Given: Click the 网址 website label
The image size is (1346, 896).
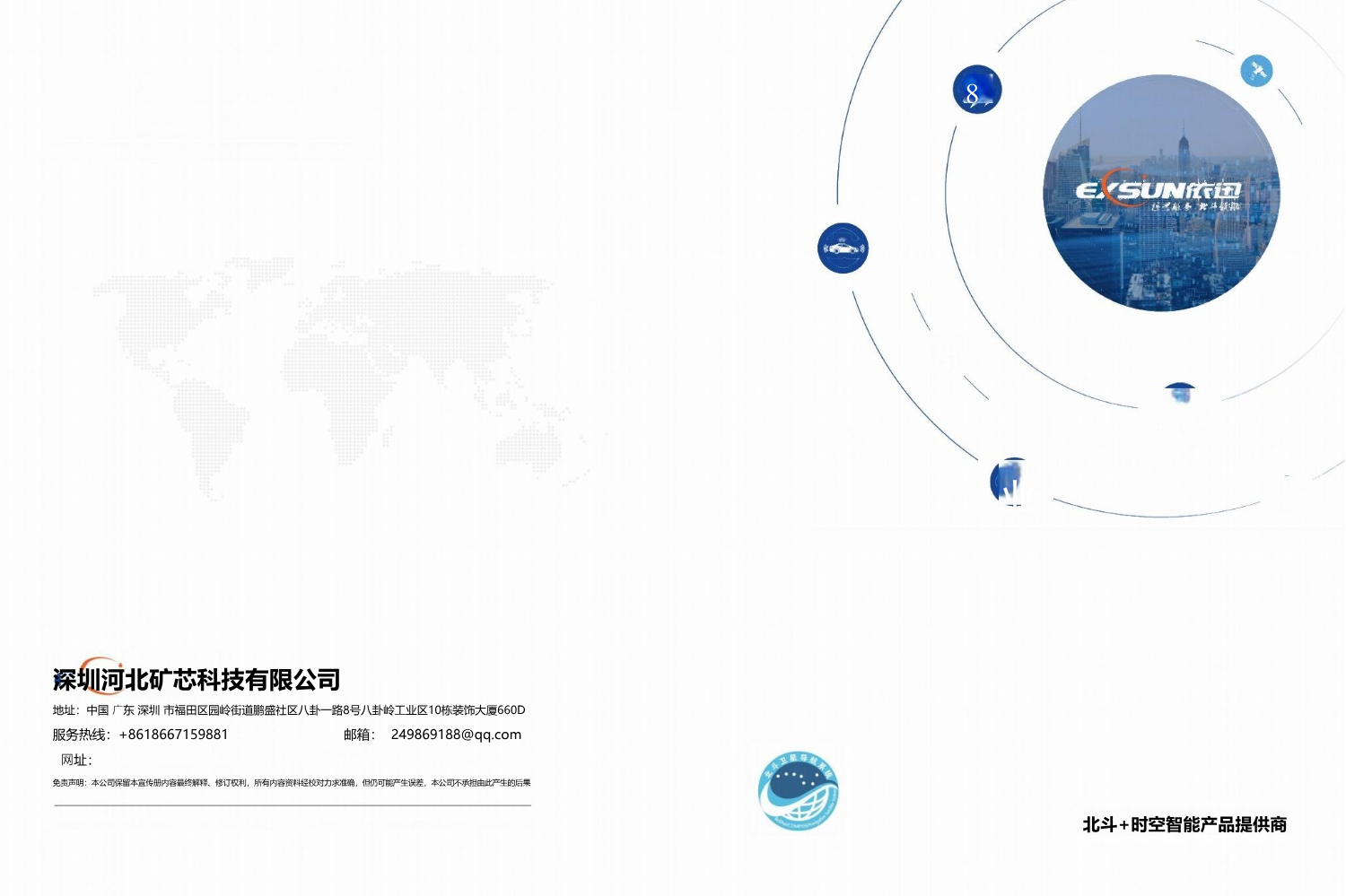Looking at the screenshot, I should pyautogui.click(x=75, y=760).
